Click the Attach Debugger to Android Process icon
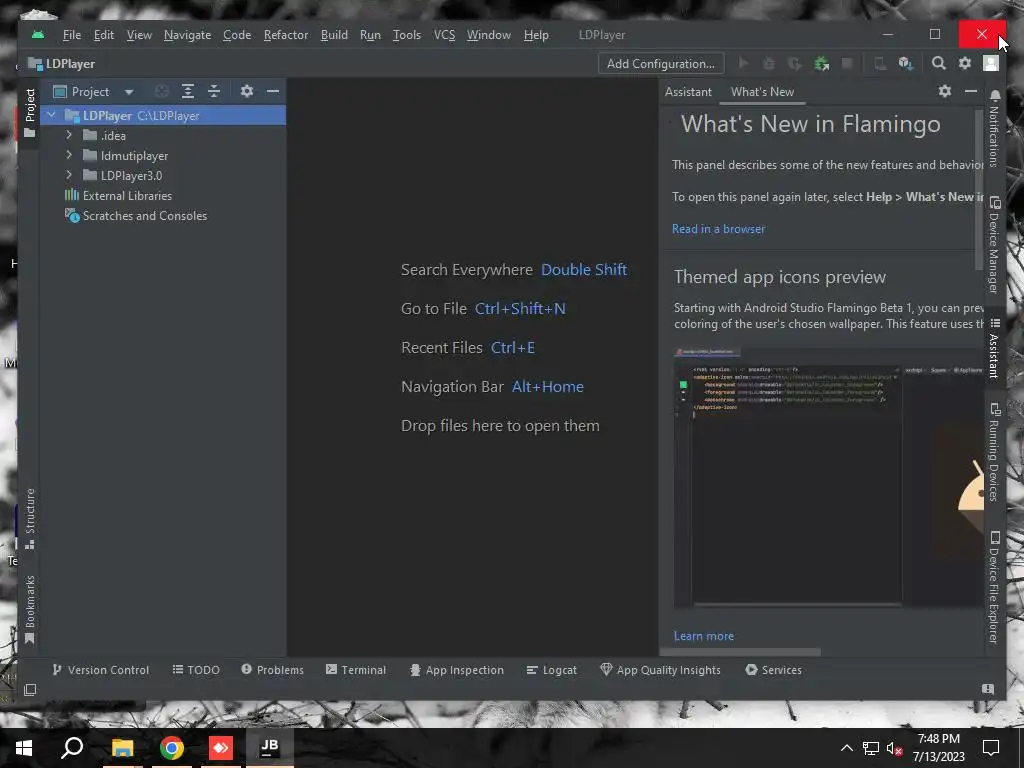This screenshot has height=768, width=1024. point(822,63)
